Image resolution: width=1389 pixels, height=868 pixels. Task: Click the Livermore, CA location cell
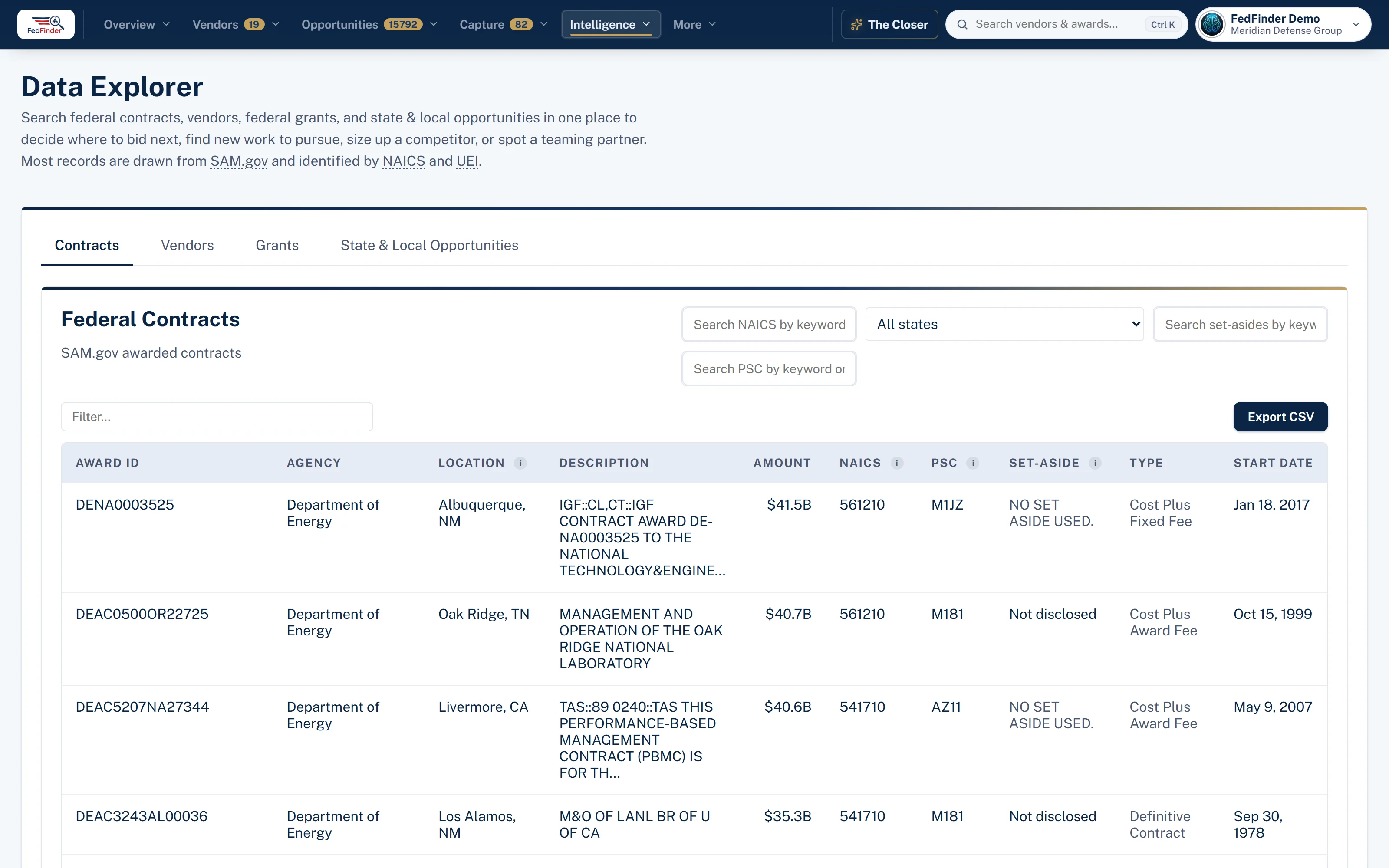pyautogui.click(x=483, y=707)
